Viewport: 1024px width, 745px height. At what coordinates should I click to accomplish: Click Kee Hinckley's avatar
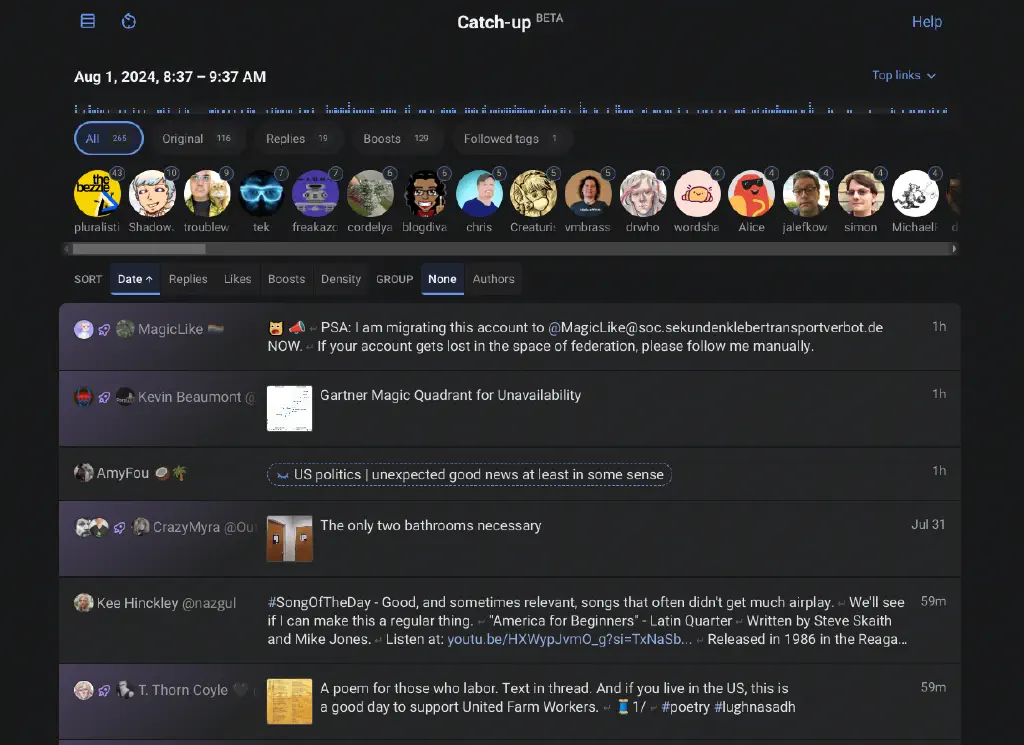(x=84, y=603)
